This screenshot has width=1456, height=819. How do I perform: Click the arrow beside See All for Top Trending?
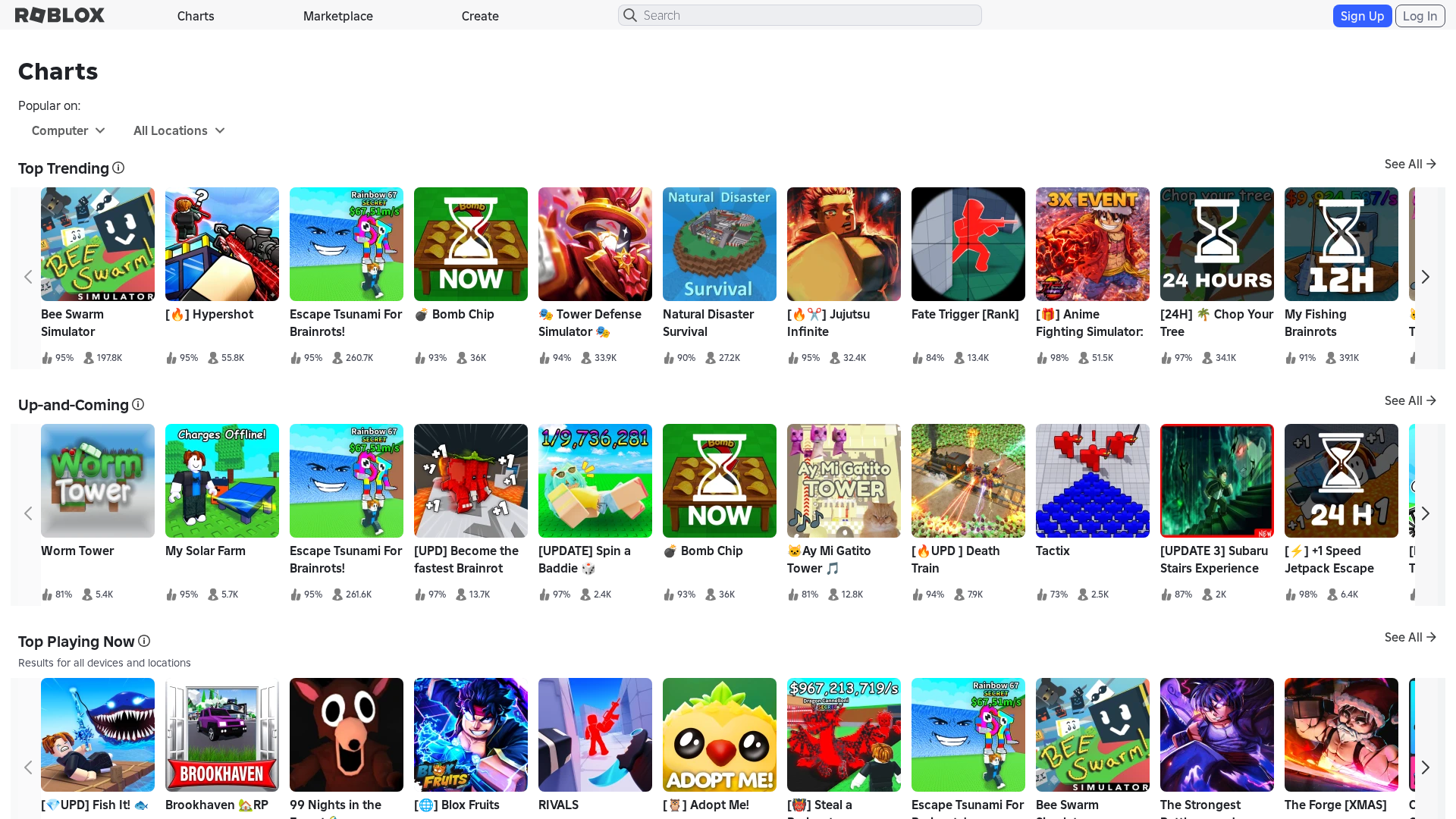coord(1430,164)
